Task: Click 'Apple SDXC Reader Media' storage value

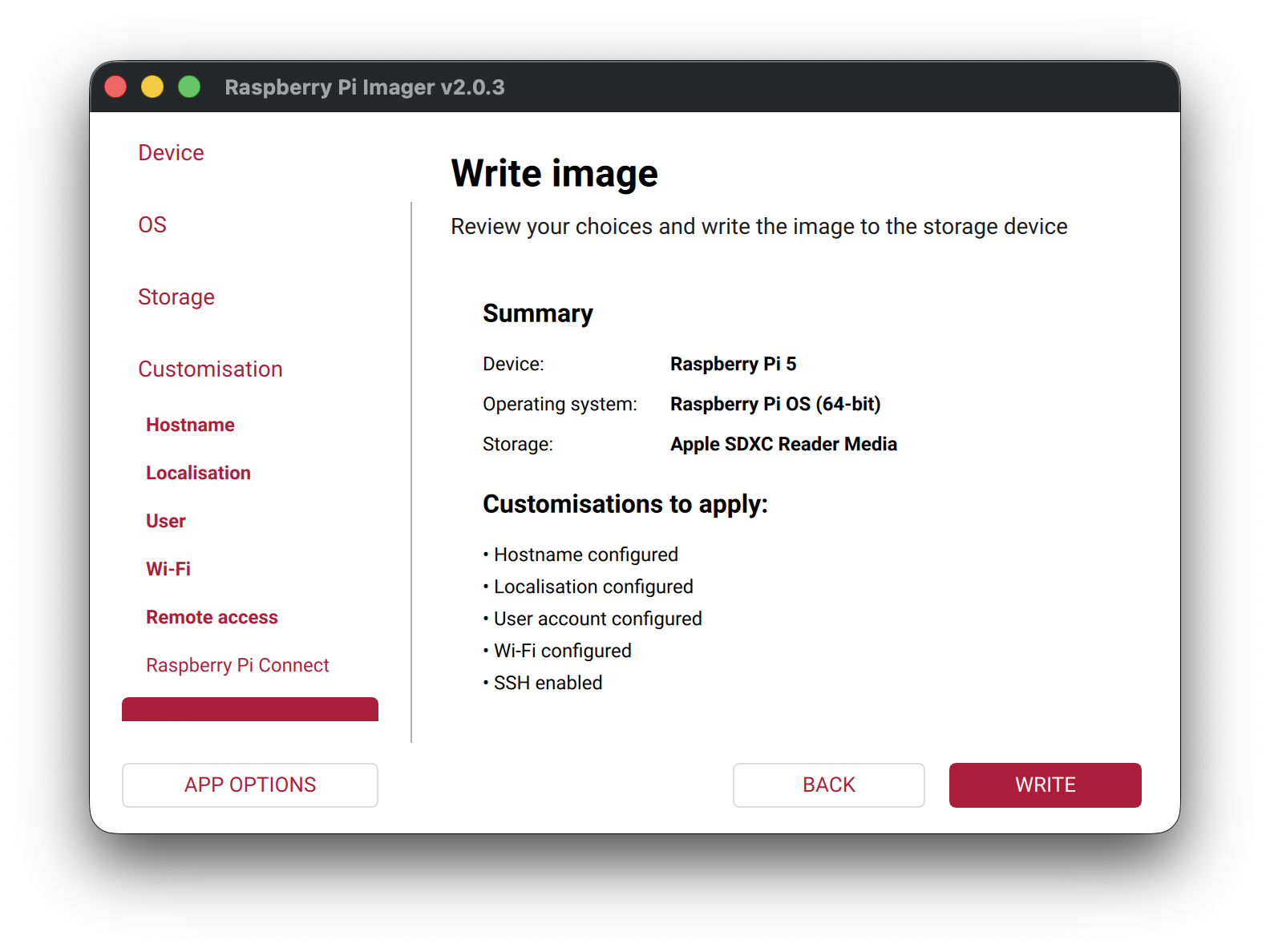Action: (783, 444)
